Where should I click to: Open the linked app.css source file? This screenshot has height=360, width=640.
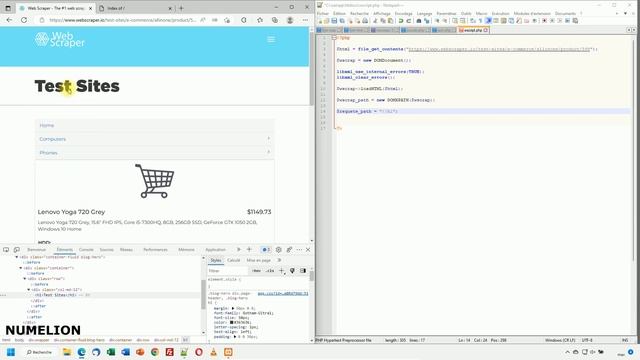point(283,293)
